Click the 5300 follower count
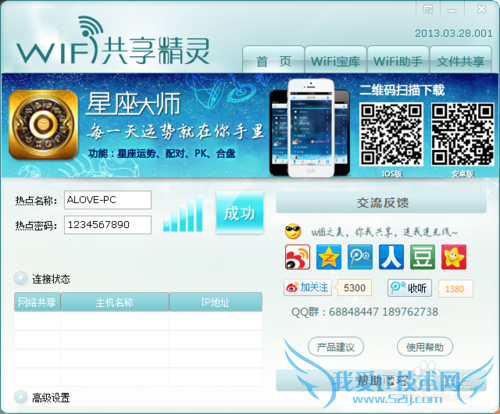Image resolution: width=500 pixels, height=414 pixels. coord(354,288)
